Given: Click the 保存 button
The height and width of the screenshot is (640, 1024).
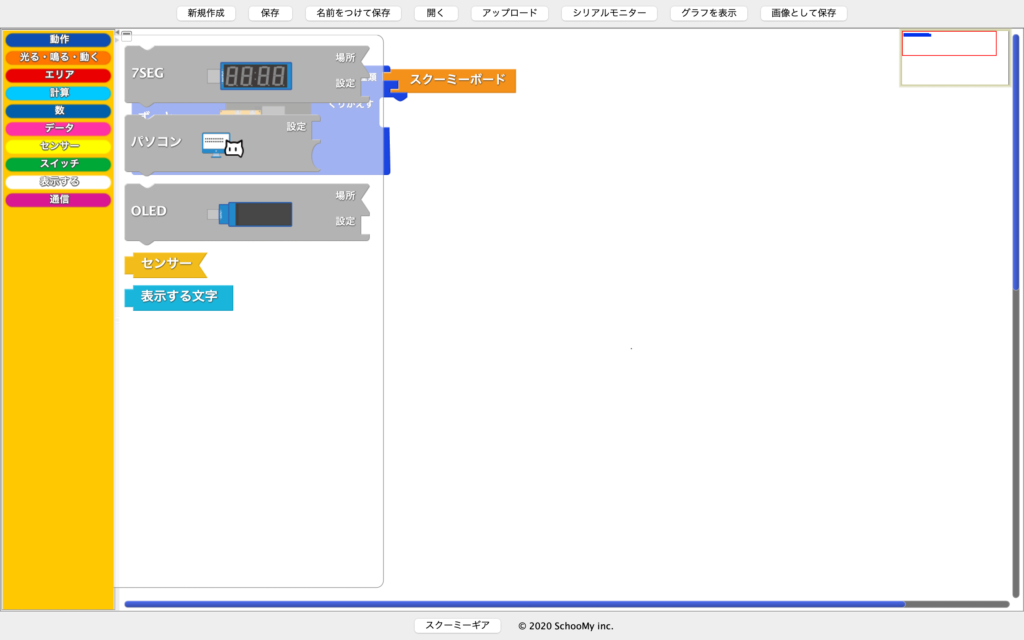Looking at the screenshot, I should point(270,13).
